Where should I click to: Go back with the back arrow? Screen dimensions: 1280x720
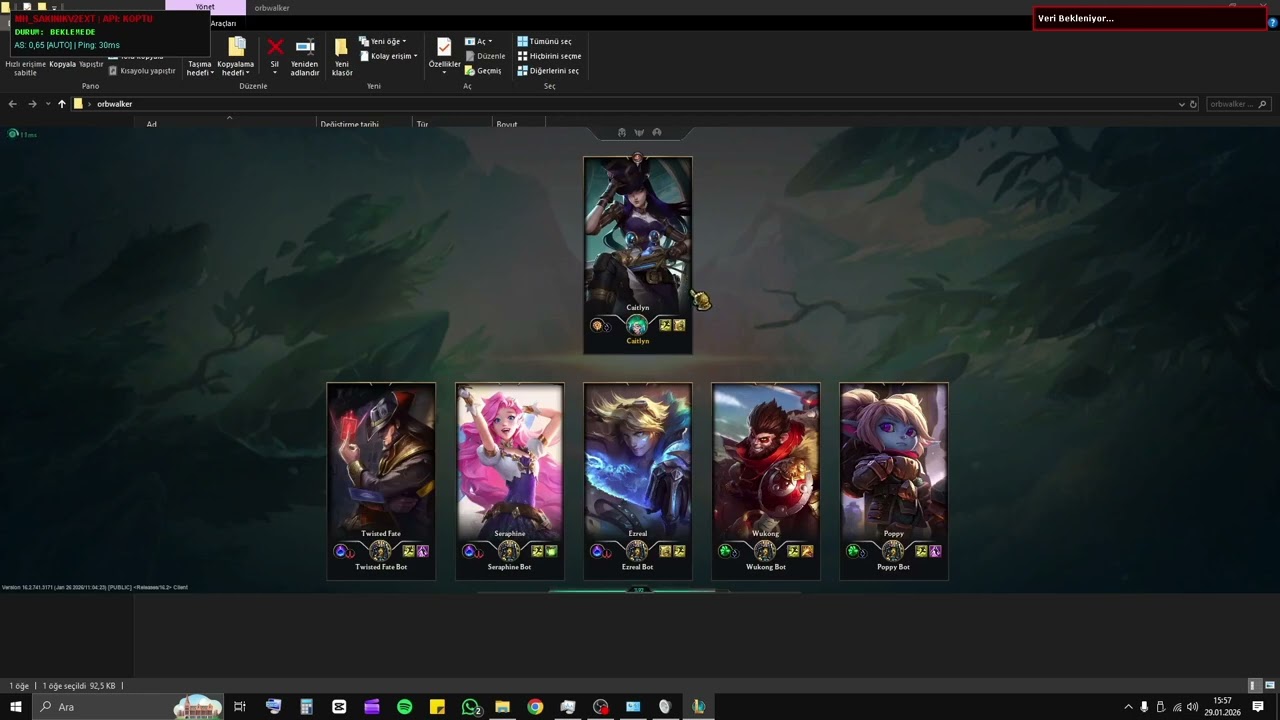12,104
